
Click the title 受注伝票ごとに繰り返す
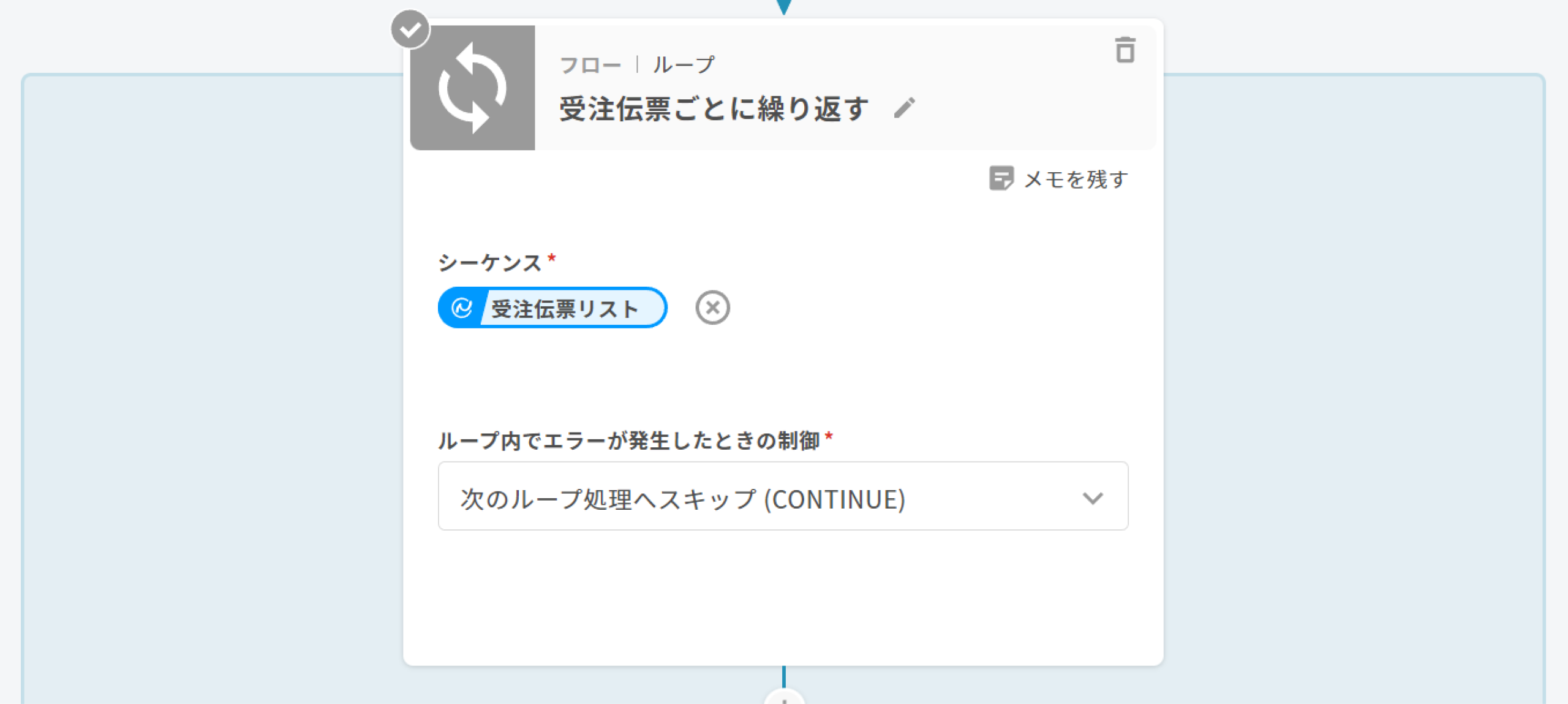point(714,109)
